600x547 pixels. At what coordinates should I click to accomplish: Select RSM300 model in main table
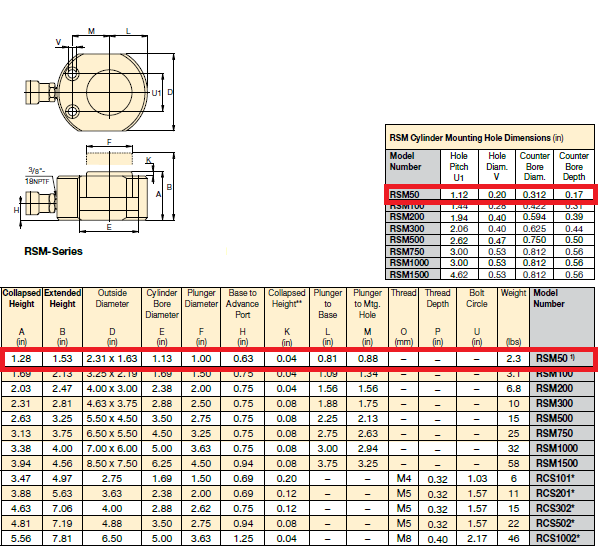554,403
